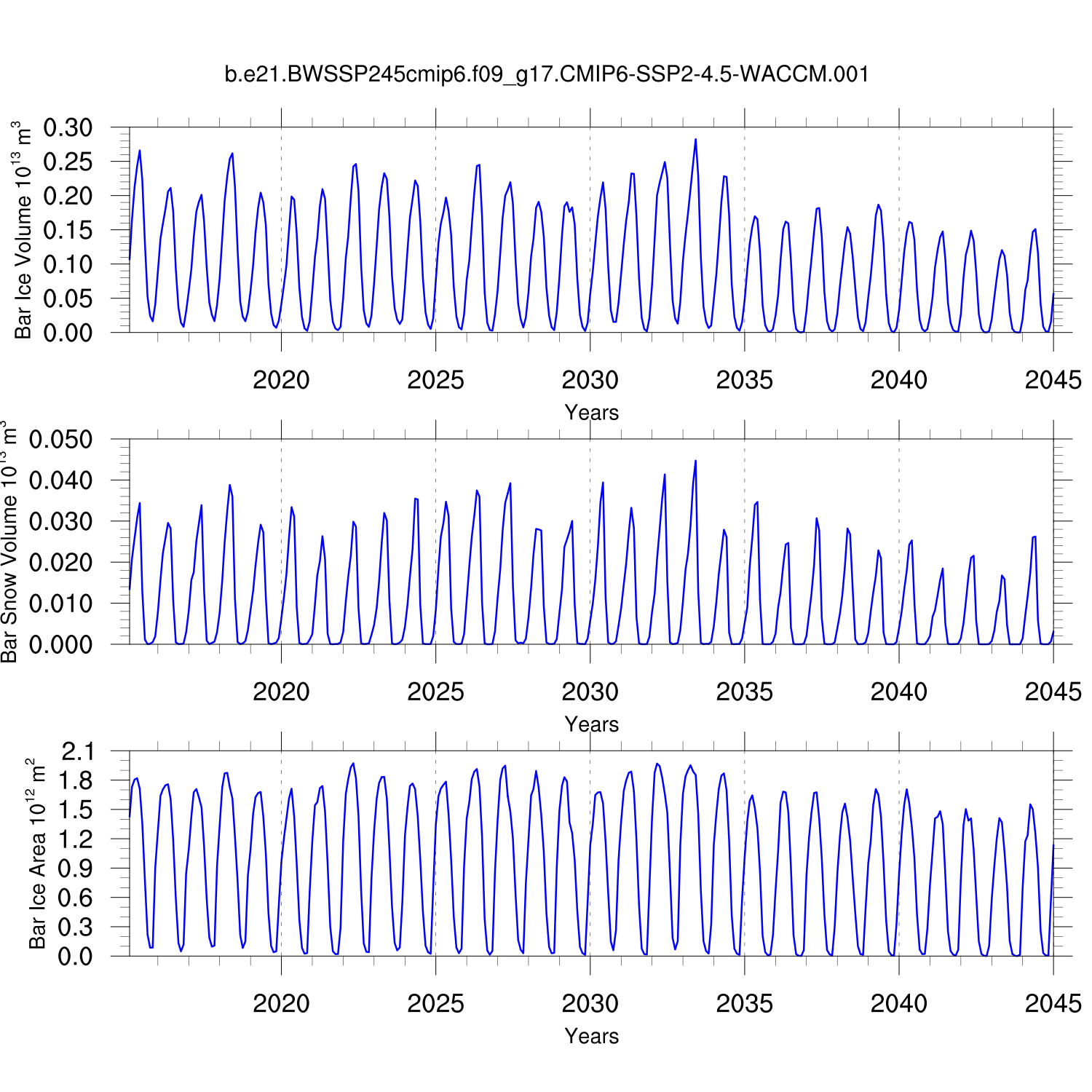This screenshot has height=1092, width=1092.
Task: Click the 0.30 value on ice volume axis
Action: tap(68, 128)
